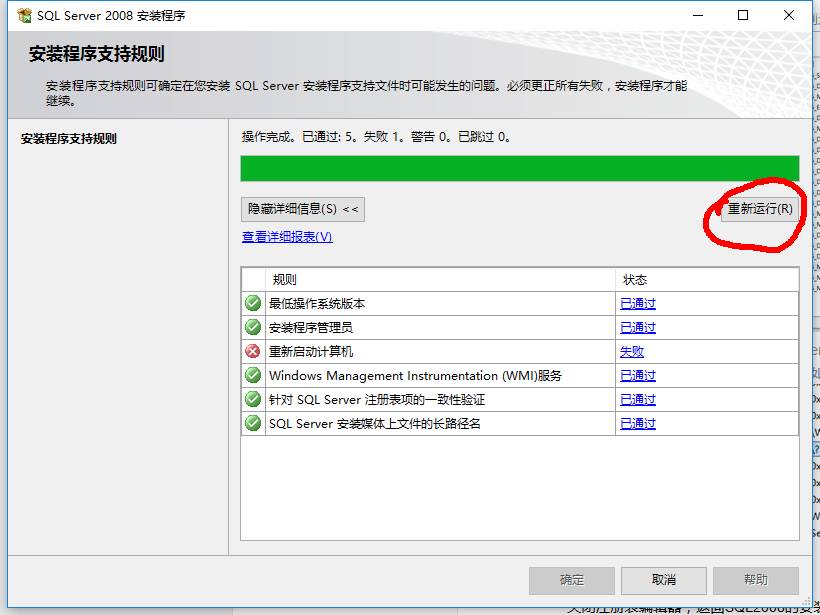Select 安装程序支持规则 in the left panel
This screenshot has width=820, height=615.
point(69,139)
